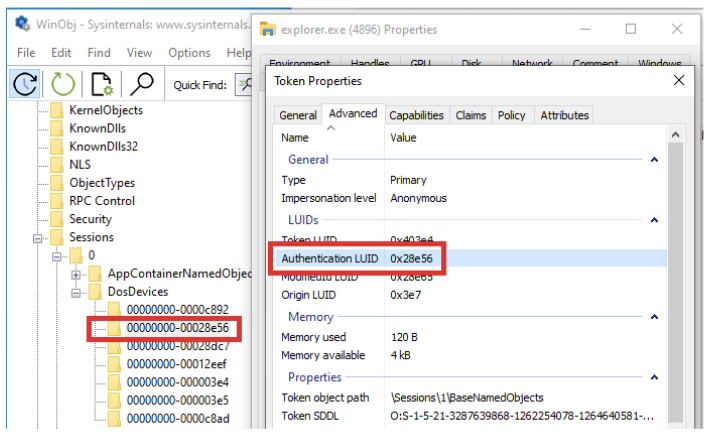Select the 00000000-00028e56 tree item

pos(175,327)
